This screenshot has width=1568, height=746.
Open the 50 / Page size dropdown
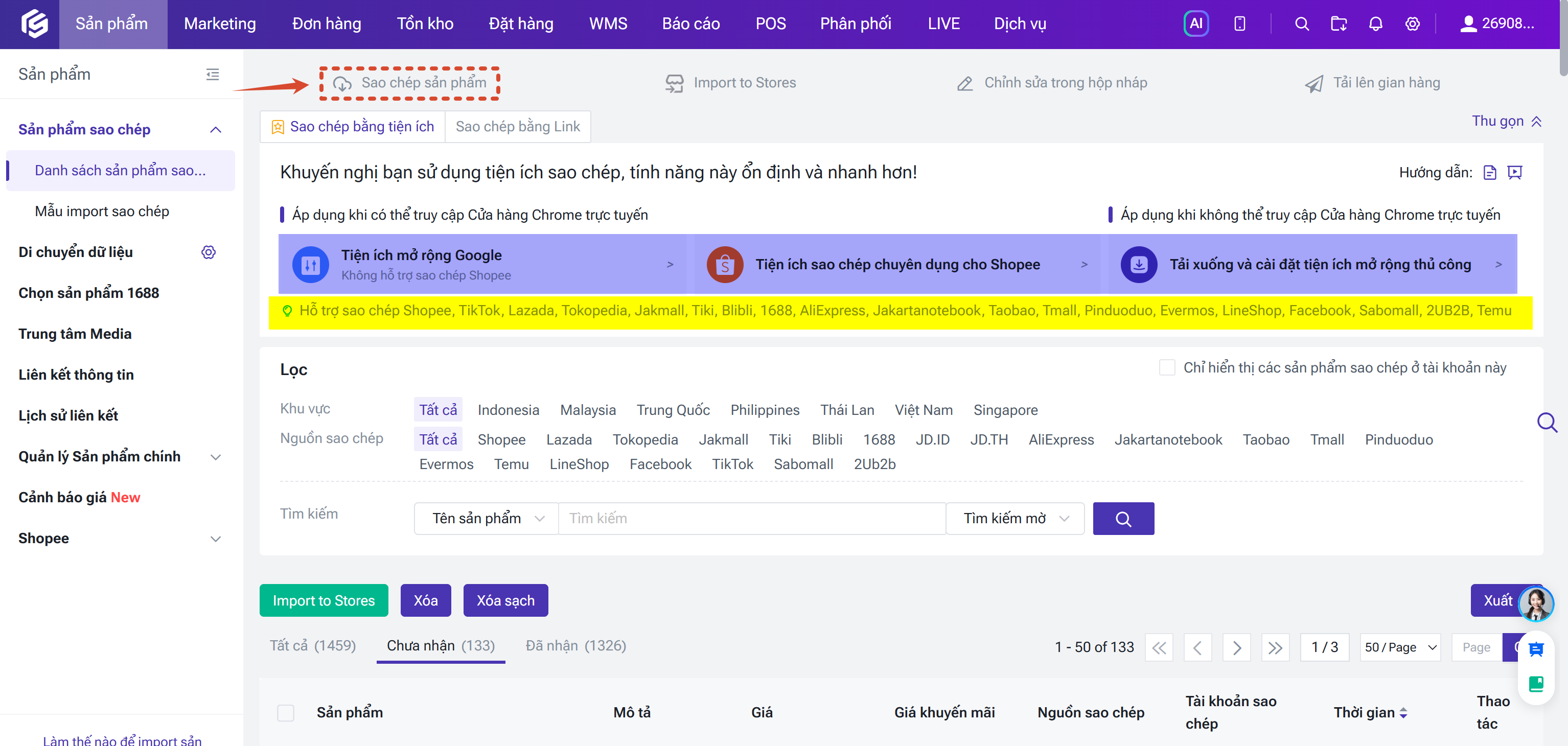pyautogui.click(x=1400, y=647)
